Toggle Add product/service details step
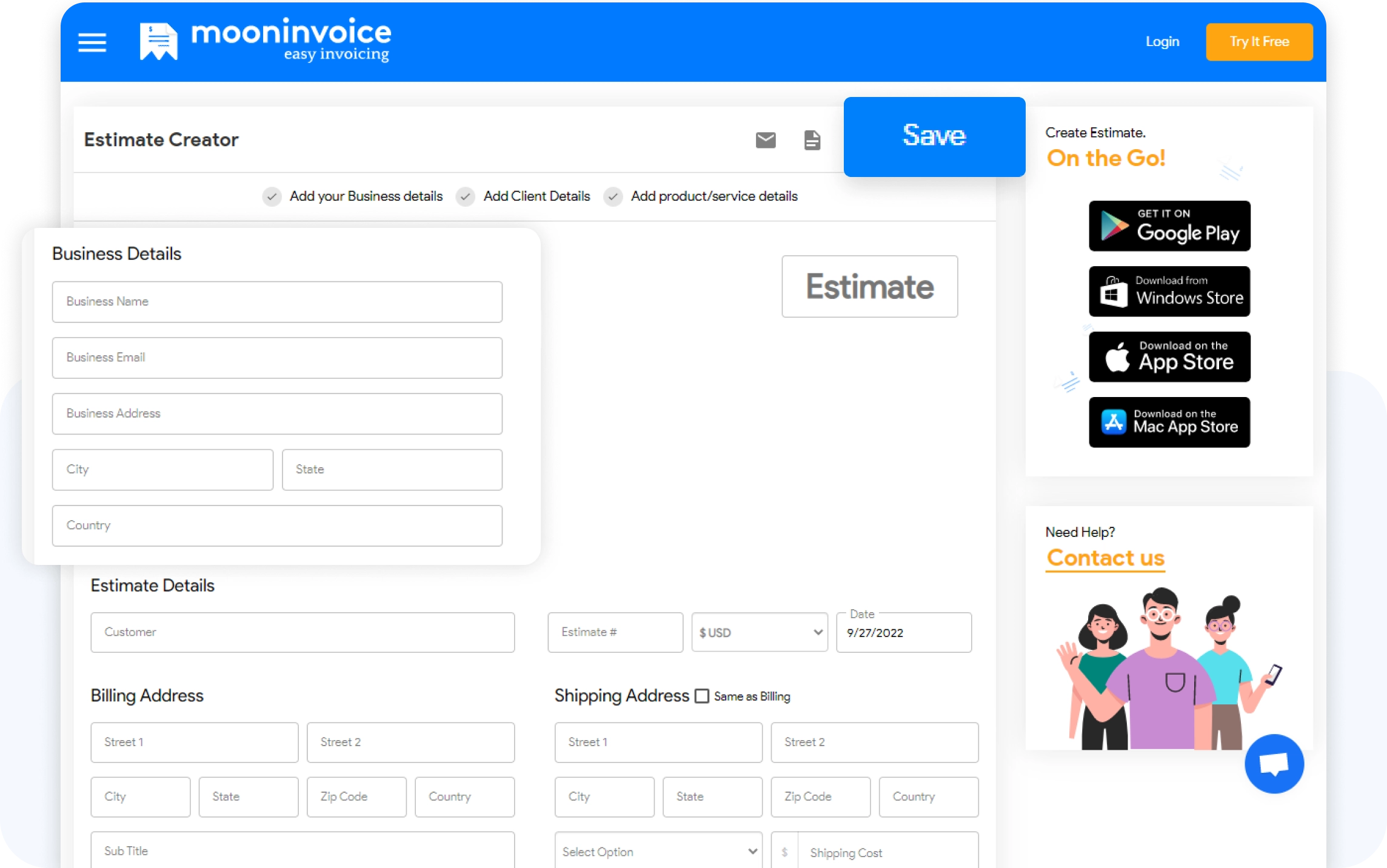This screenshot has height=868, width=1387. tap(613, 196)
